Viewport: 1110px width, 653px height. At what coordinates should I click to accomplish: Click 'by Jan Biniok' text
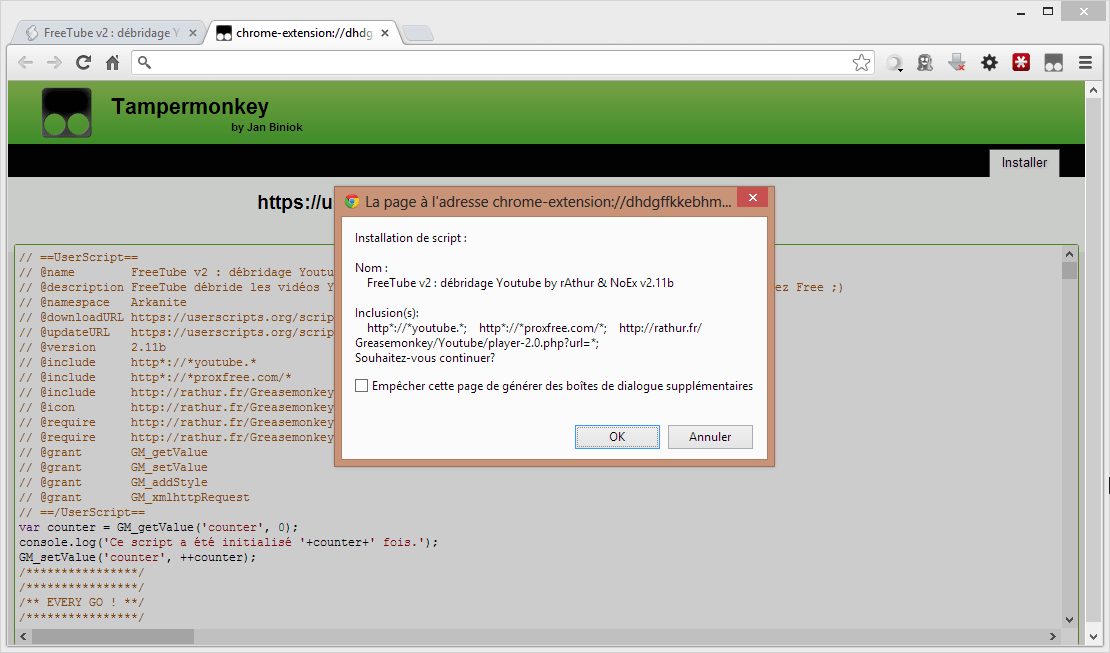tap(267, 127)
